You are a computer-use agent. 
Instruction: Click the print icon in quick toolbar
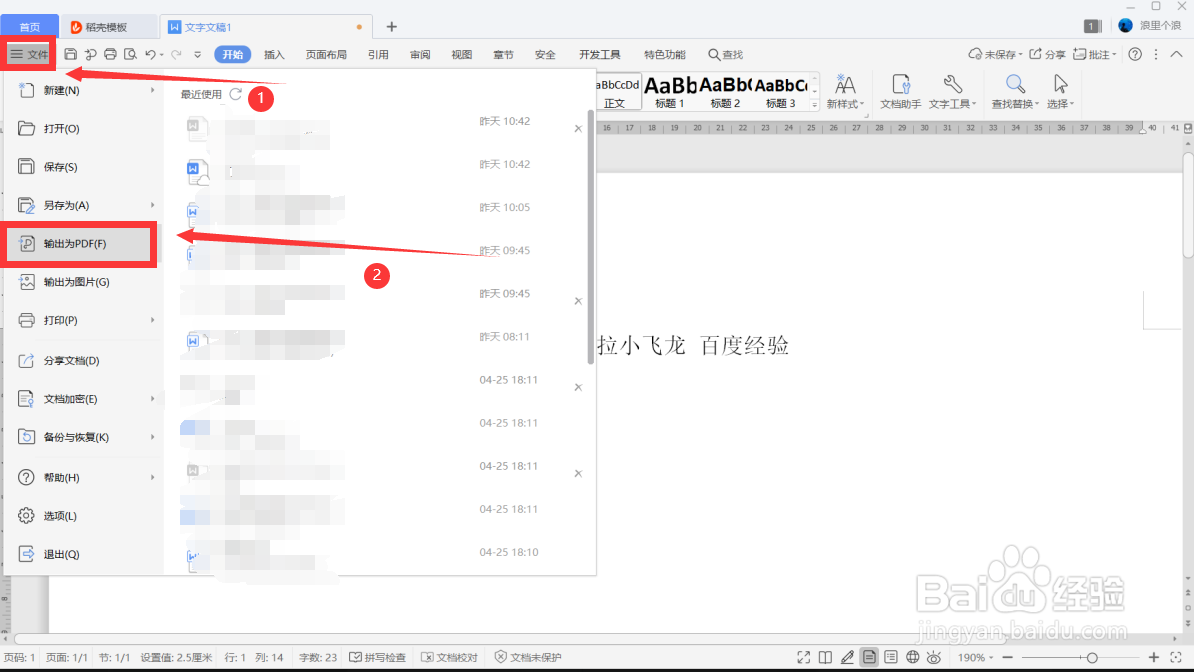point(110,54)
